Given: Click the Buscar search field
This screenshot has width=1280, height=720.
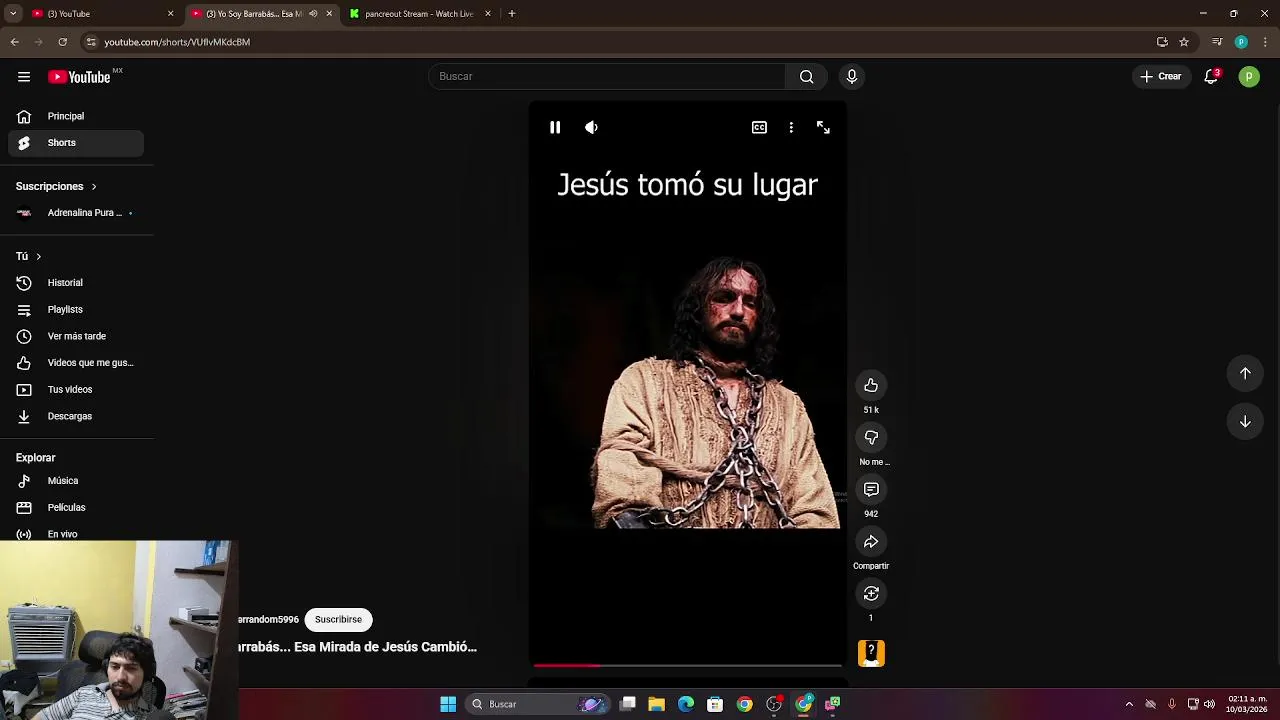Looking at the screenshot, I should tap(607, 77).
